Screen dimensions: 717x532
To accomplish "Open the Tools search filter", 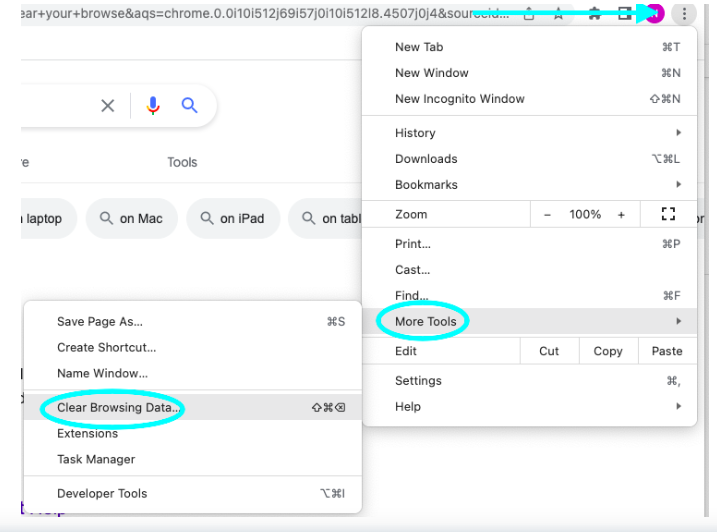I will click(x=182, y=162).
